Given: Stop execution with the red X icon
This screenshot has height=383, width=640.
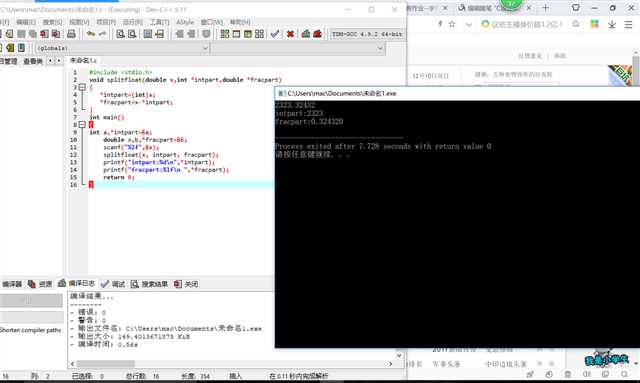Looking at the screenshot, I should [x=290, y=34].
